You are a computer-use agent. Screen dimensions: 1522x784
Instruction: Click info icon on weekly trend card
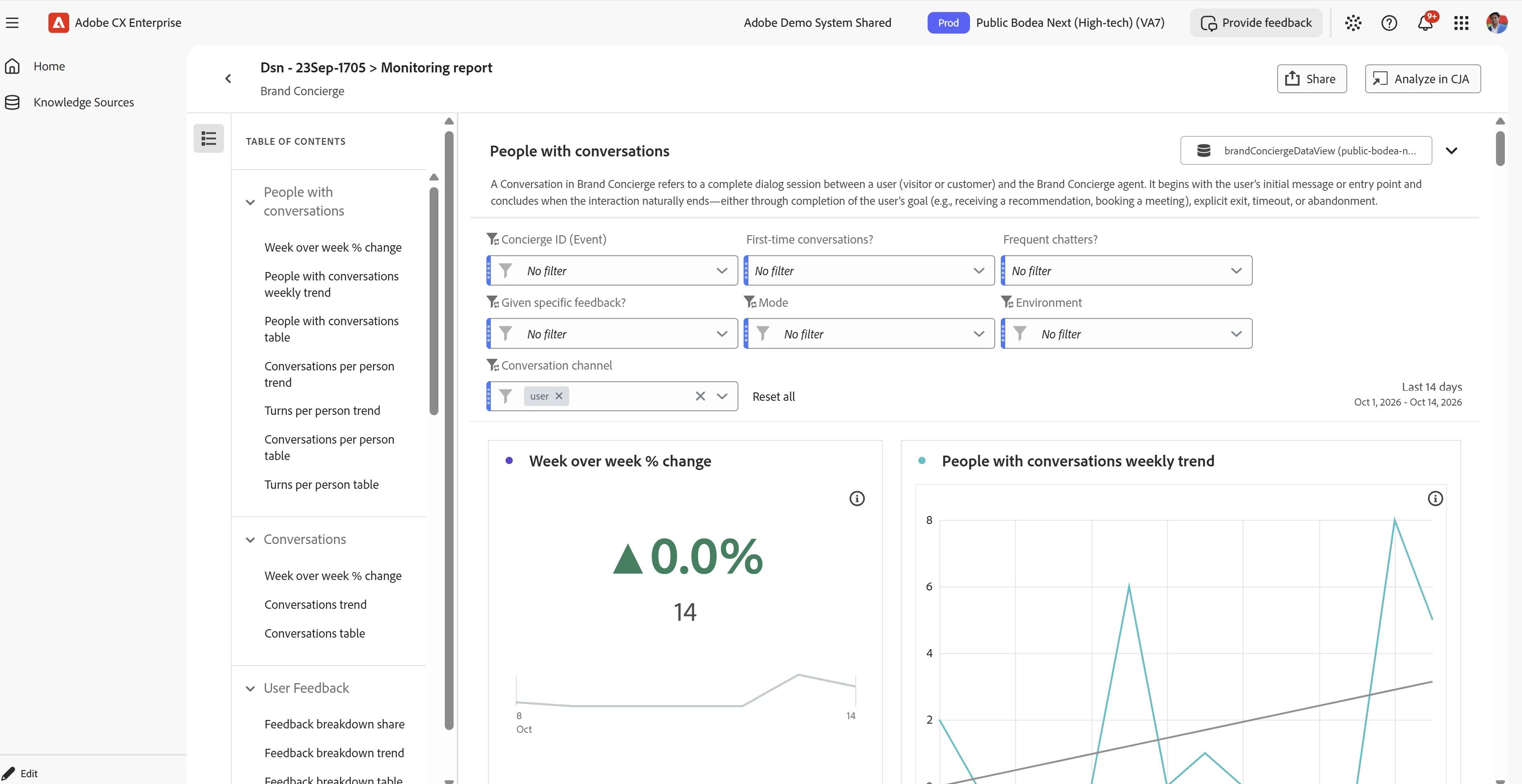tap(1435, 499)
